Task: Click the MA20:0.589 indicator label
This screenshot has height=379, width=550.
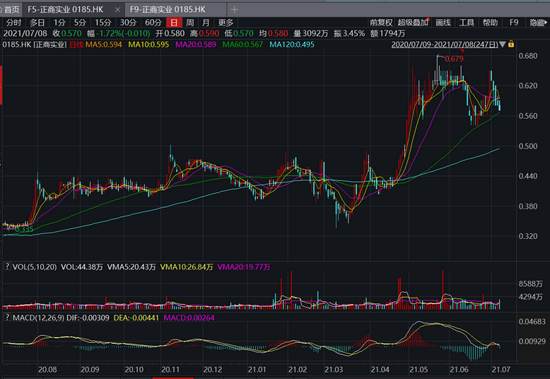Action: pos(196,45)
